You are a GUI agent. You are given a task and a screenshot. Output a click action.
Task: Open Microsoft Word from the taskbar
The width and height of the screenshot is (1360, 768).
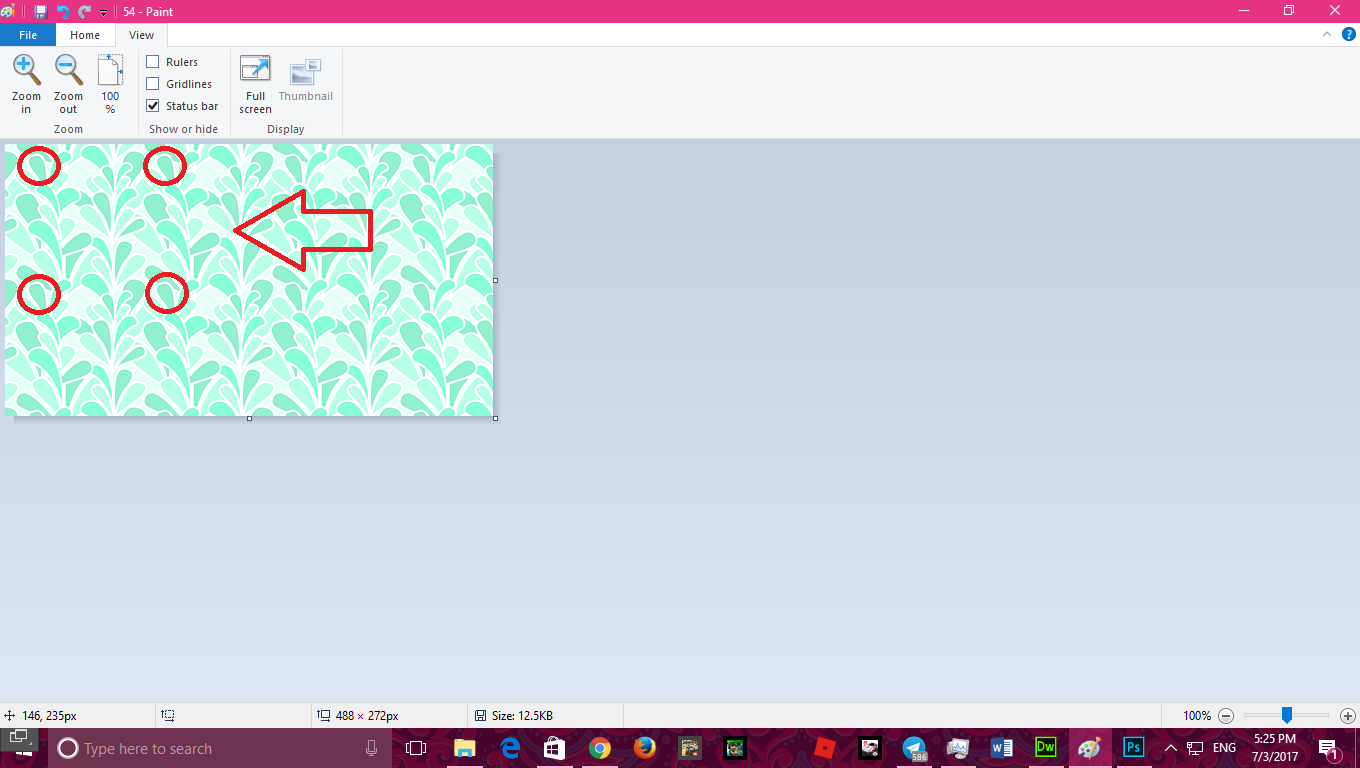pos(1002,748)
